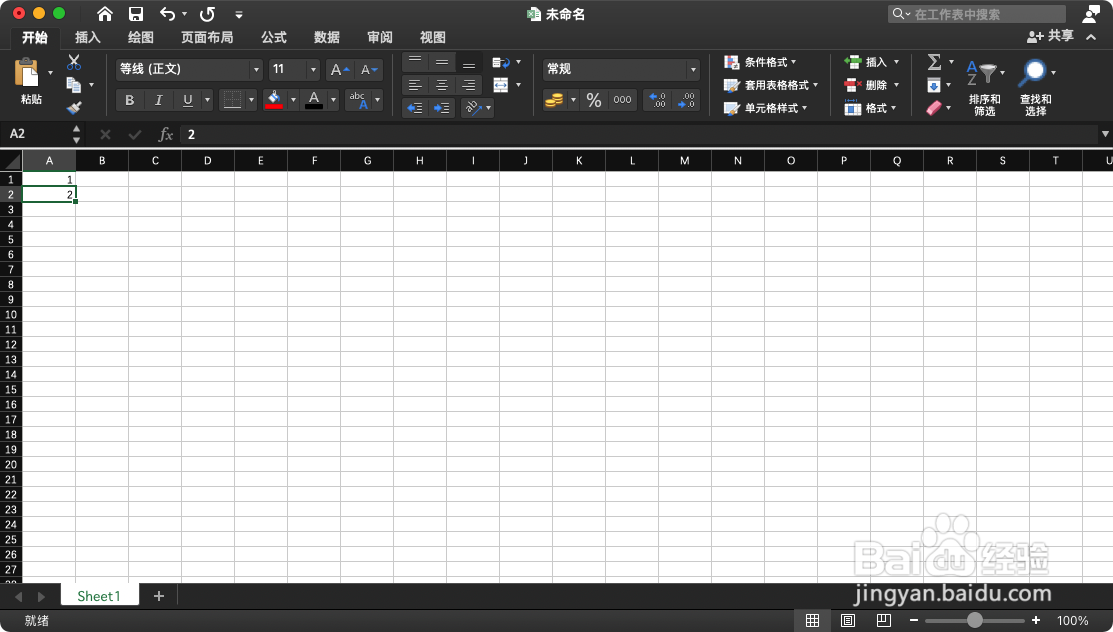This screenshot has height=632, width=1113.
Task: Select the Sheet1 sheet tab
Action: point(99,596)
